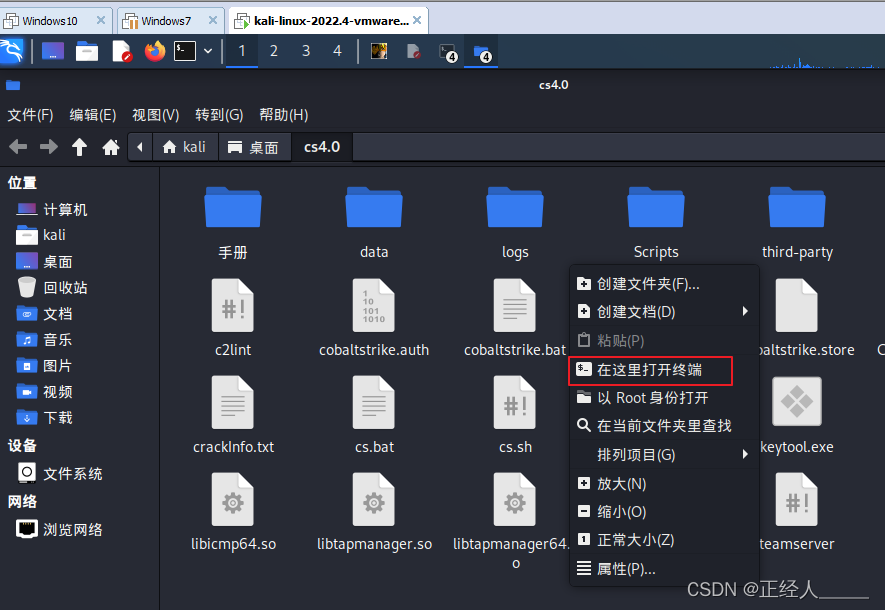
Task: Switch to workspace 4
Action: pyautogui.click(x=338, y=51)
